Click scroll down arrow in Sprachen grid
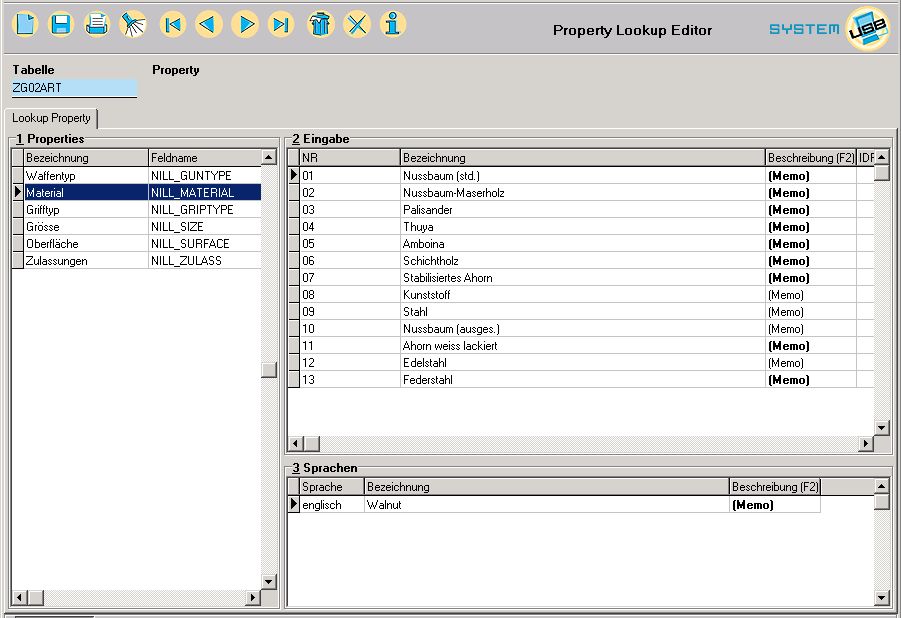Viewport: 901px width, 618px height. point(882,598)
